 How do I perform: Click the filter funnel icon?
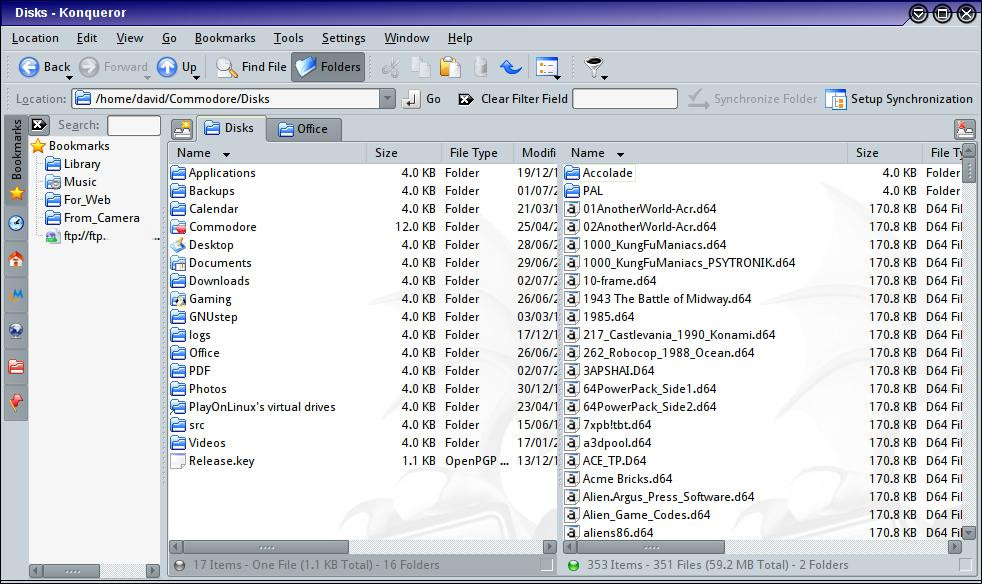pyautogui.click(x=592, y=66)
